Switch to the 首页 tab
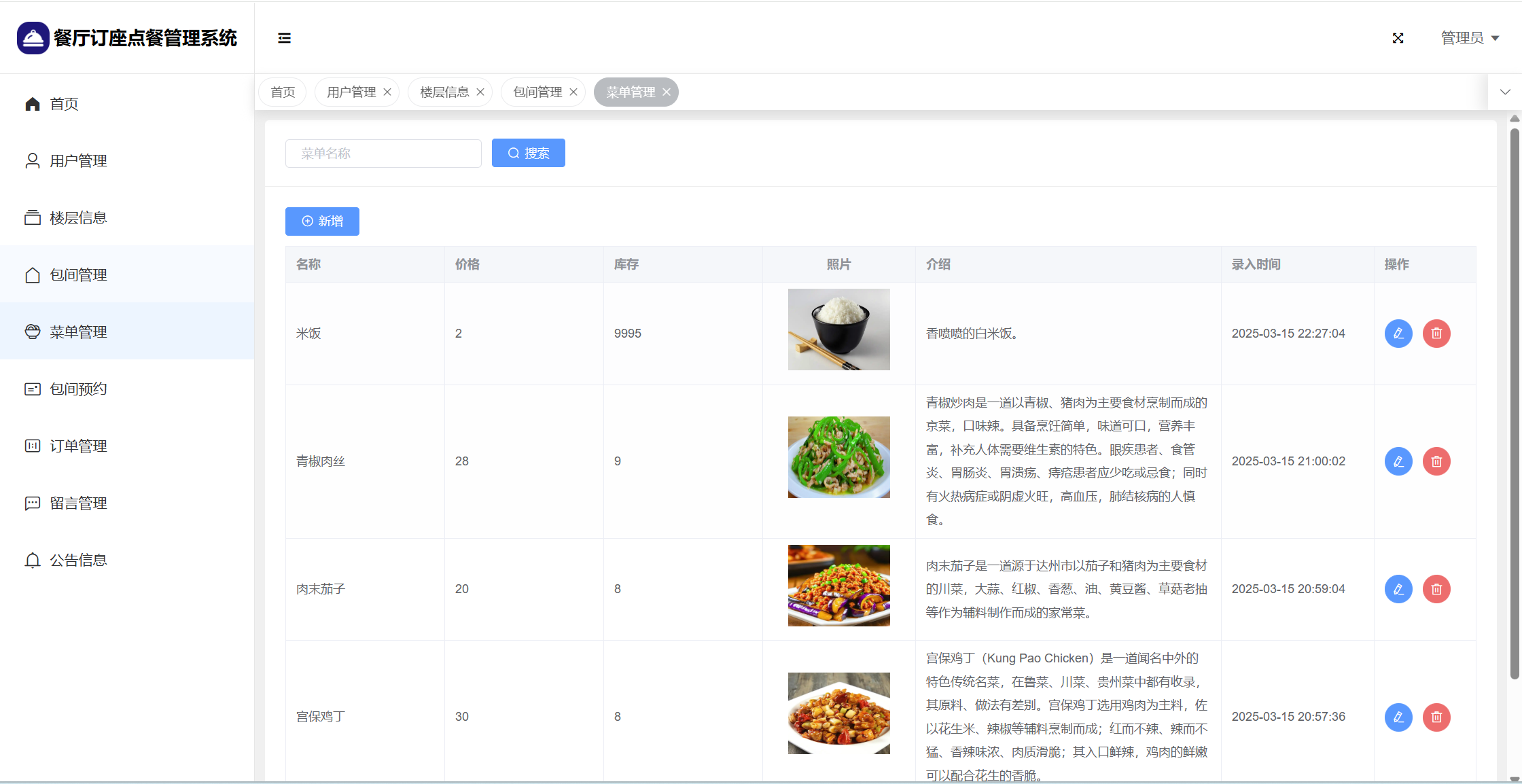The image size is (1522, 784). pyautogui.click(x=283, y=92)
